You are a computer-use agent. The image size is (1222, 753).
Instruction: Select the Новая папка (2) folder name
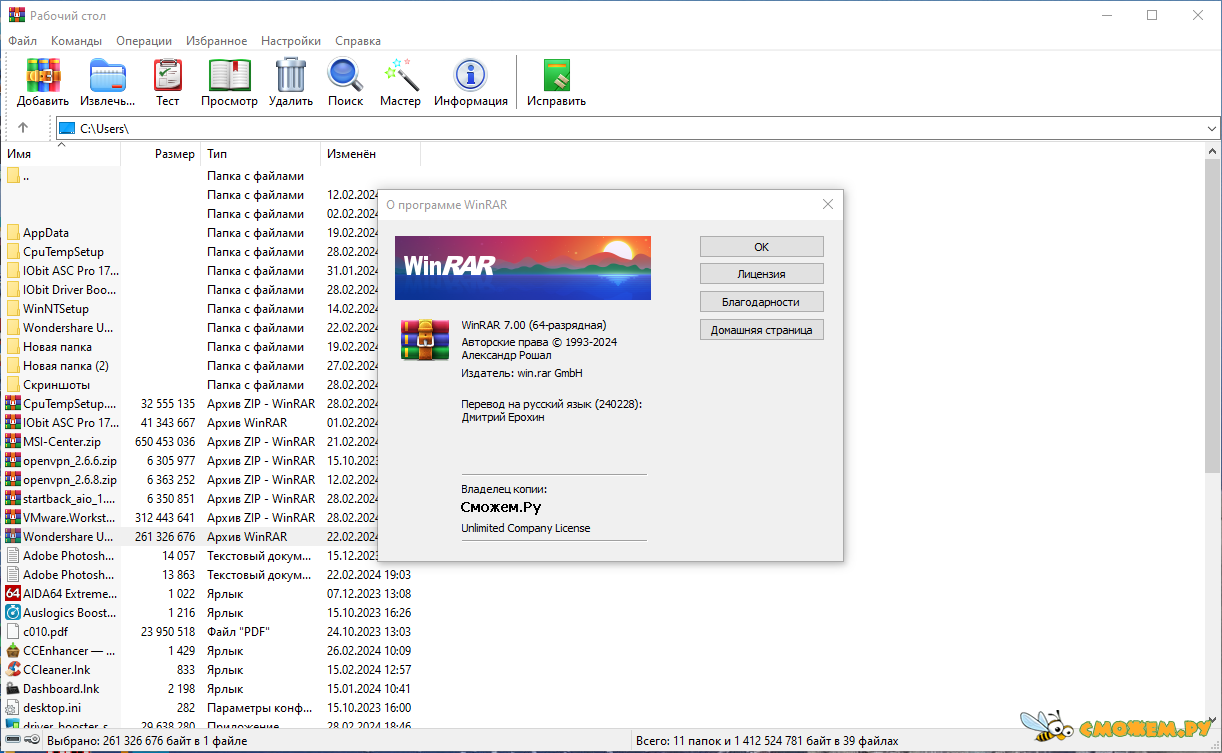[x=66, y=366]
